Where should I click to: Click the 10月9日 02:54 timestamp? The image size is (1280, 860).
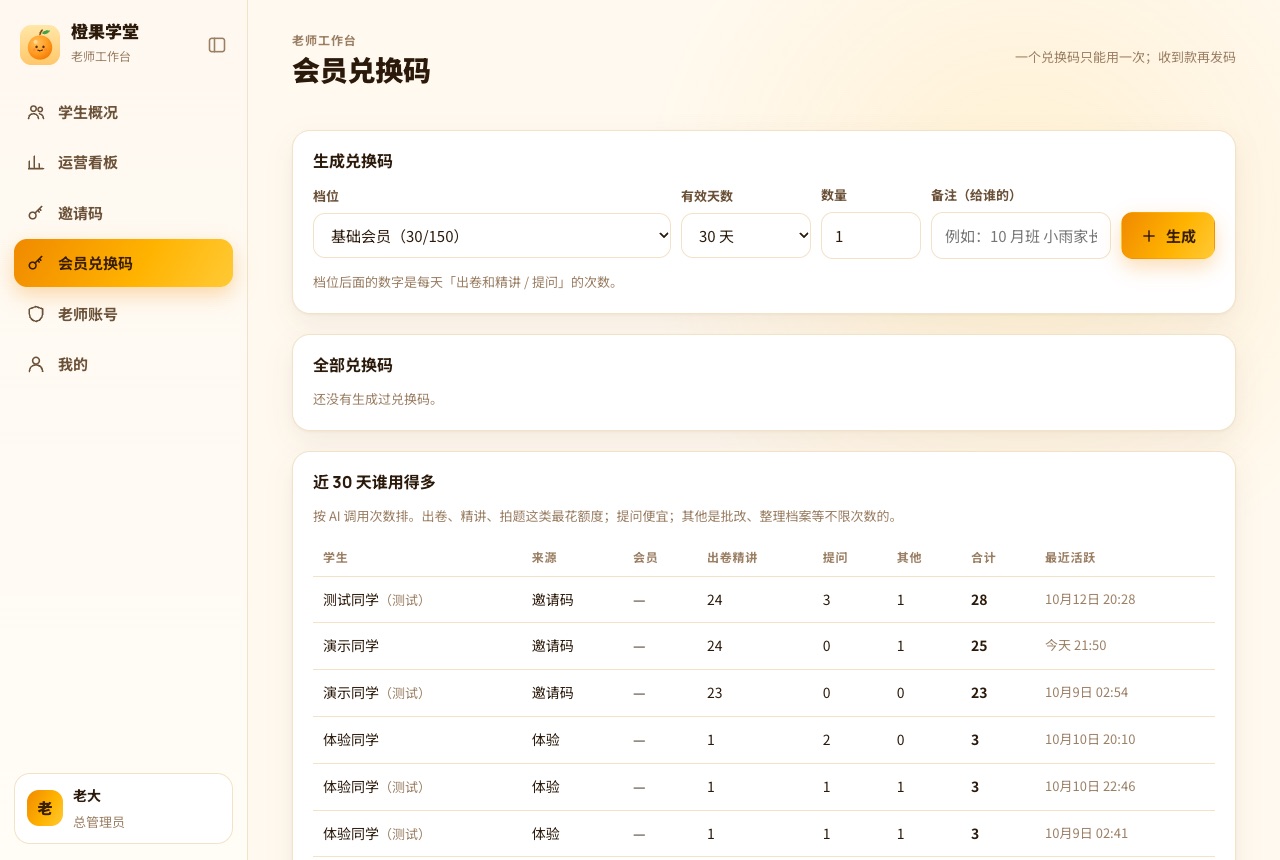point(1086,693)
